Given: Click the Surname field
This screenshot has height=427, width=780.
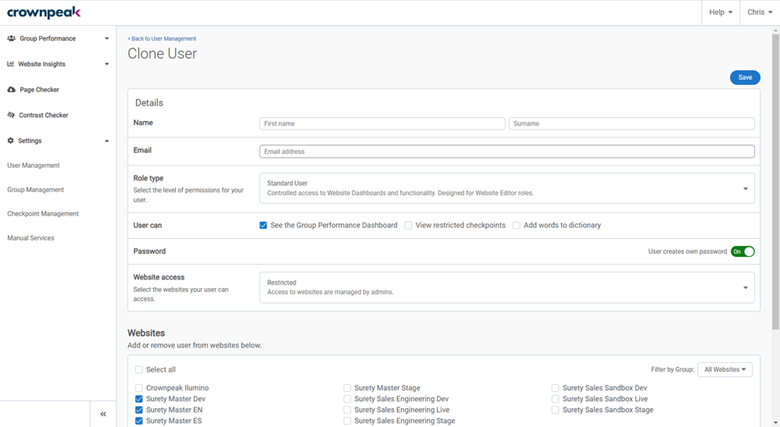Looking at the screenshot, I should tap(632, 123).
